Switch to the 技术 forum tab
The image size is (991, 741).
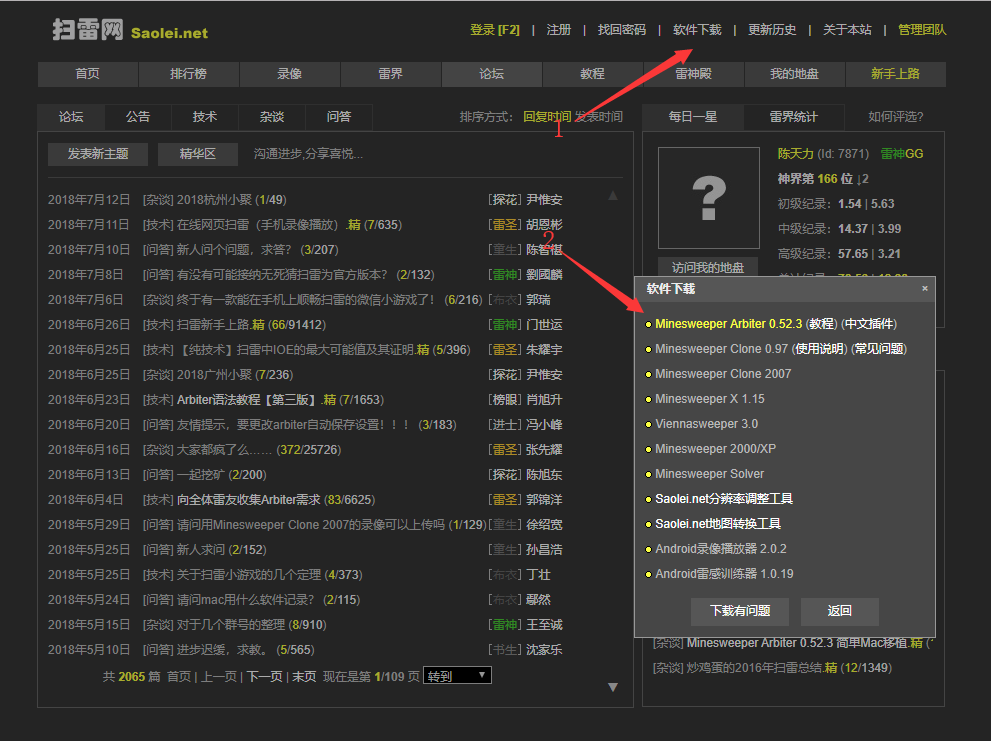tap(205, 117)
